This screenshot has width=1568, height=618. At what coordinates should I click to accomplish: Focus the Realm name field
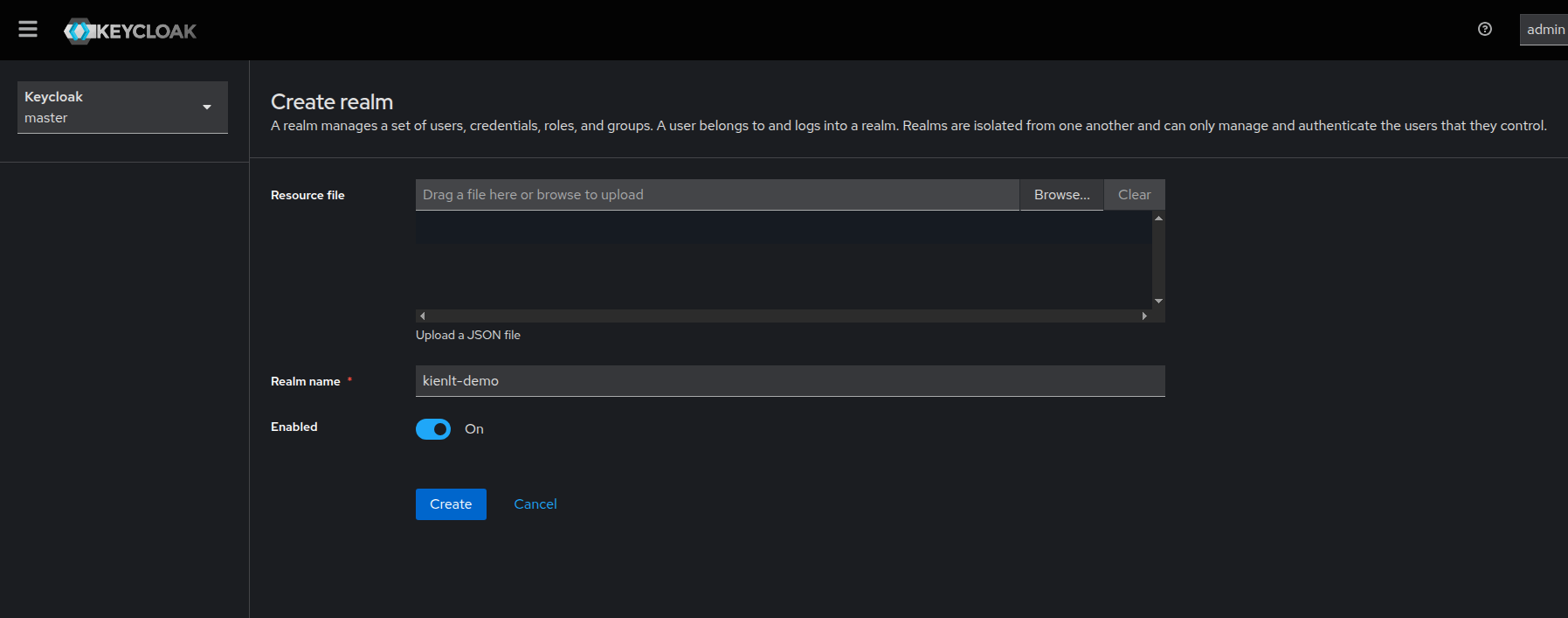click(790, 381)
